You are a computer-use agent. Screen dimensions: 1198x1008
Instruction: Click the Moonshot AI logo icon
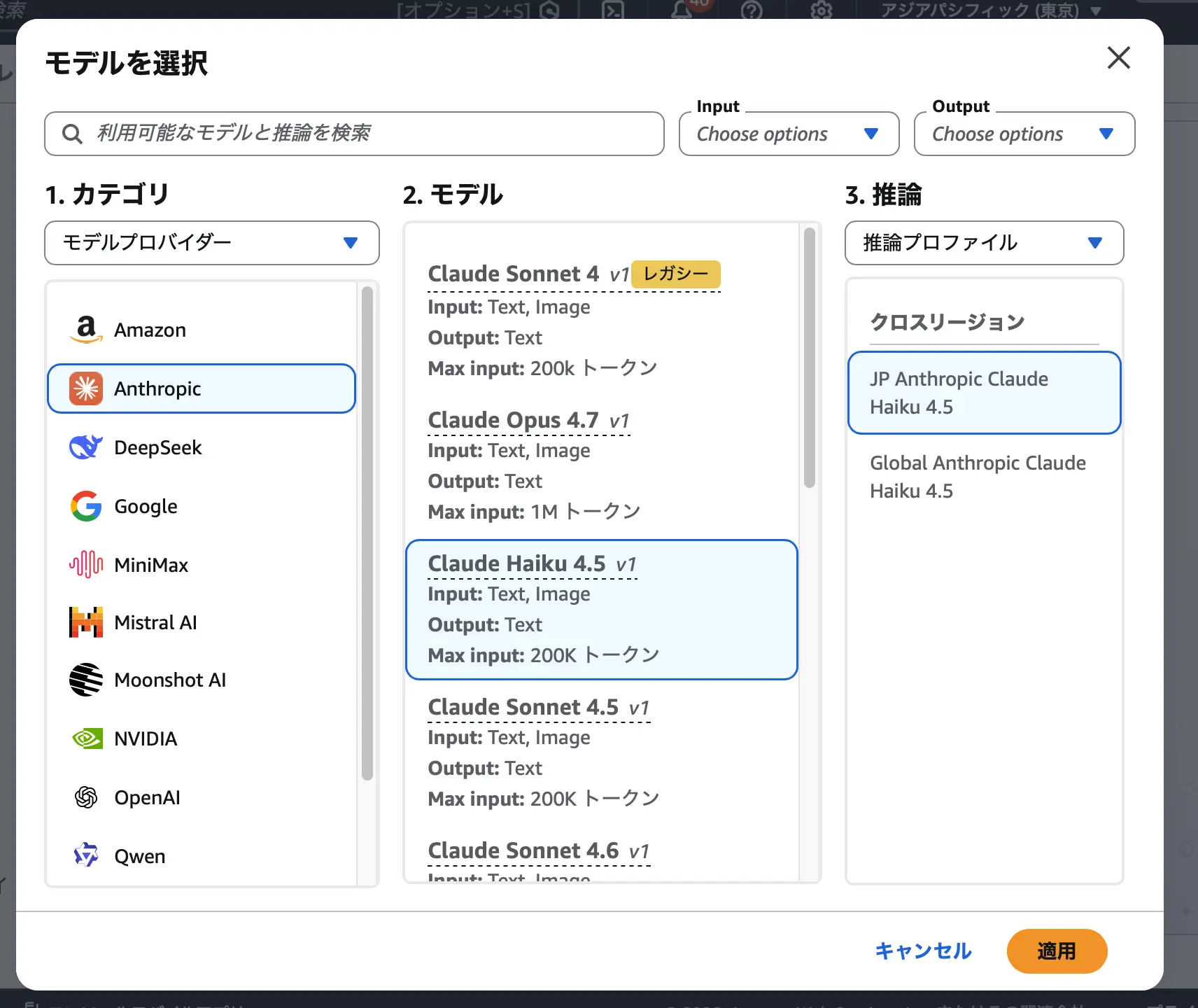coord(86,680)
